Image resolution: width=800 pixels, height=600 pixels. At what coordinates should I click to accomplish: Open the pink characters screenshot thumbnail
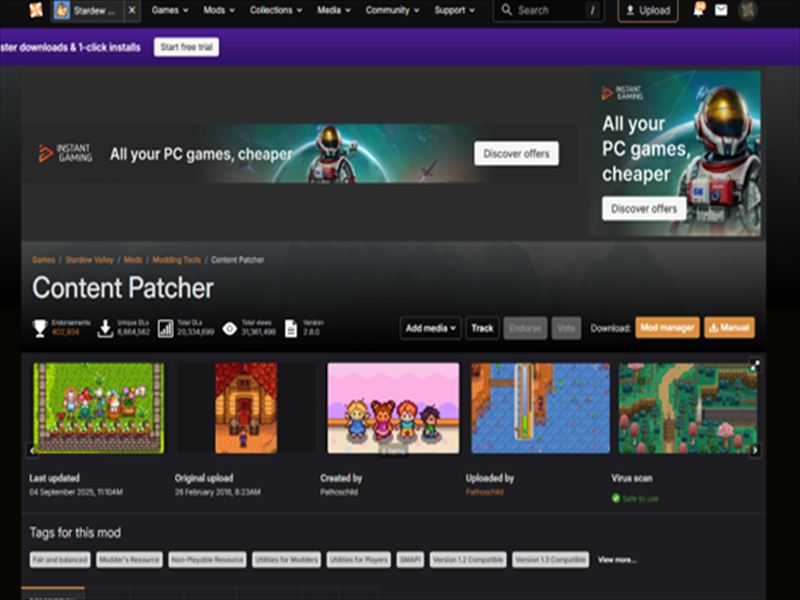click(393, 408)
